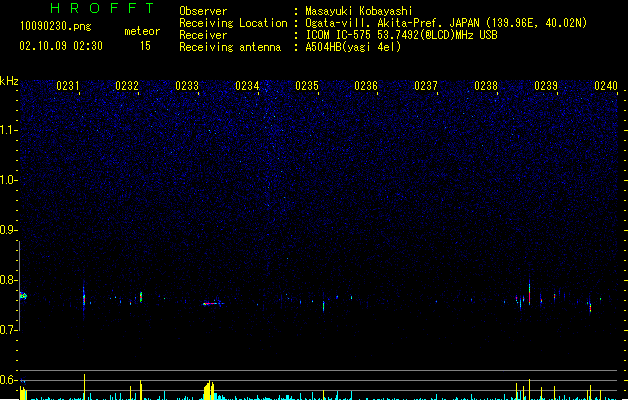This screenshot has height=400, width=629.
Task: Click time marker 0231
Action: pyautogui.click(x=68, y=86)
